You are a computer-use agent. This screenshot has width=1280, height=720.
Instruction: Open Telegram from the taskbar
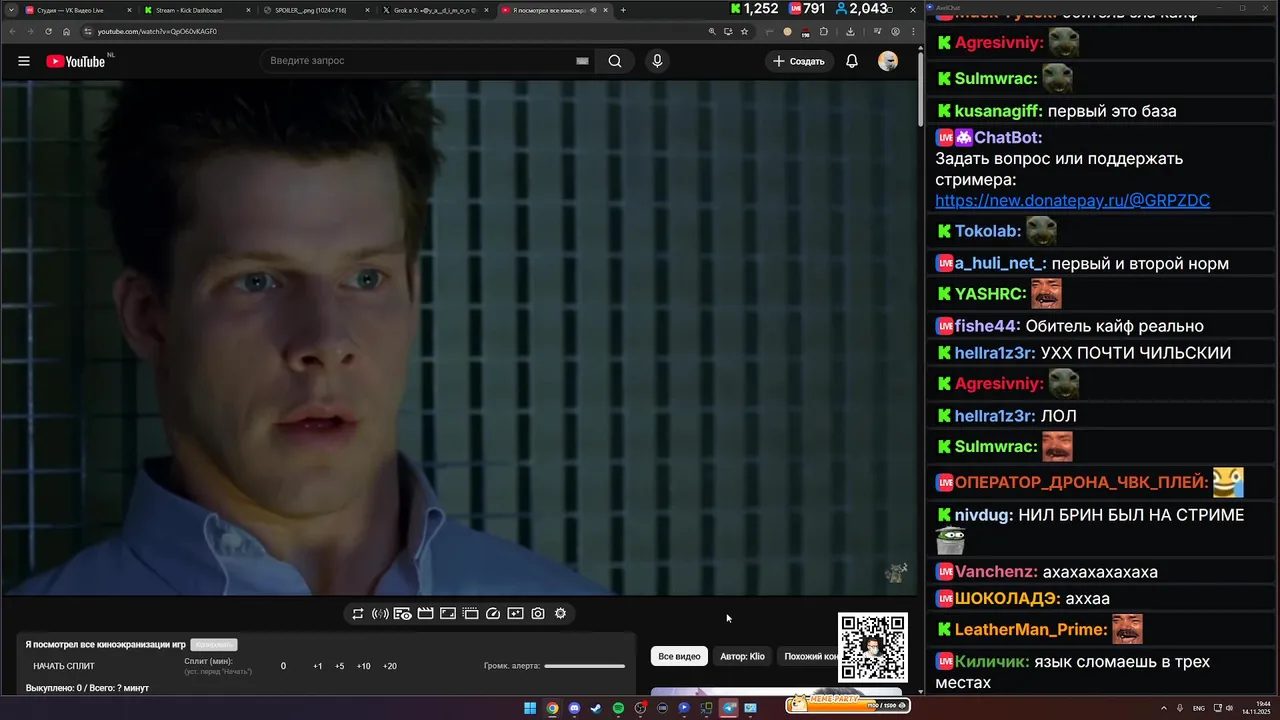point(728,708)
